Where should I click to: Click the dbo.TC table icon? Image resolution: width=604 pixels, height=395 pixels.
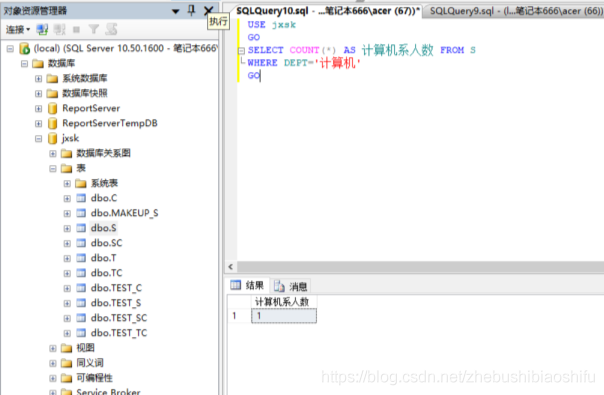[x=81, y=273]
